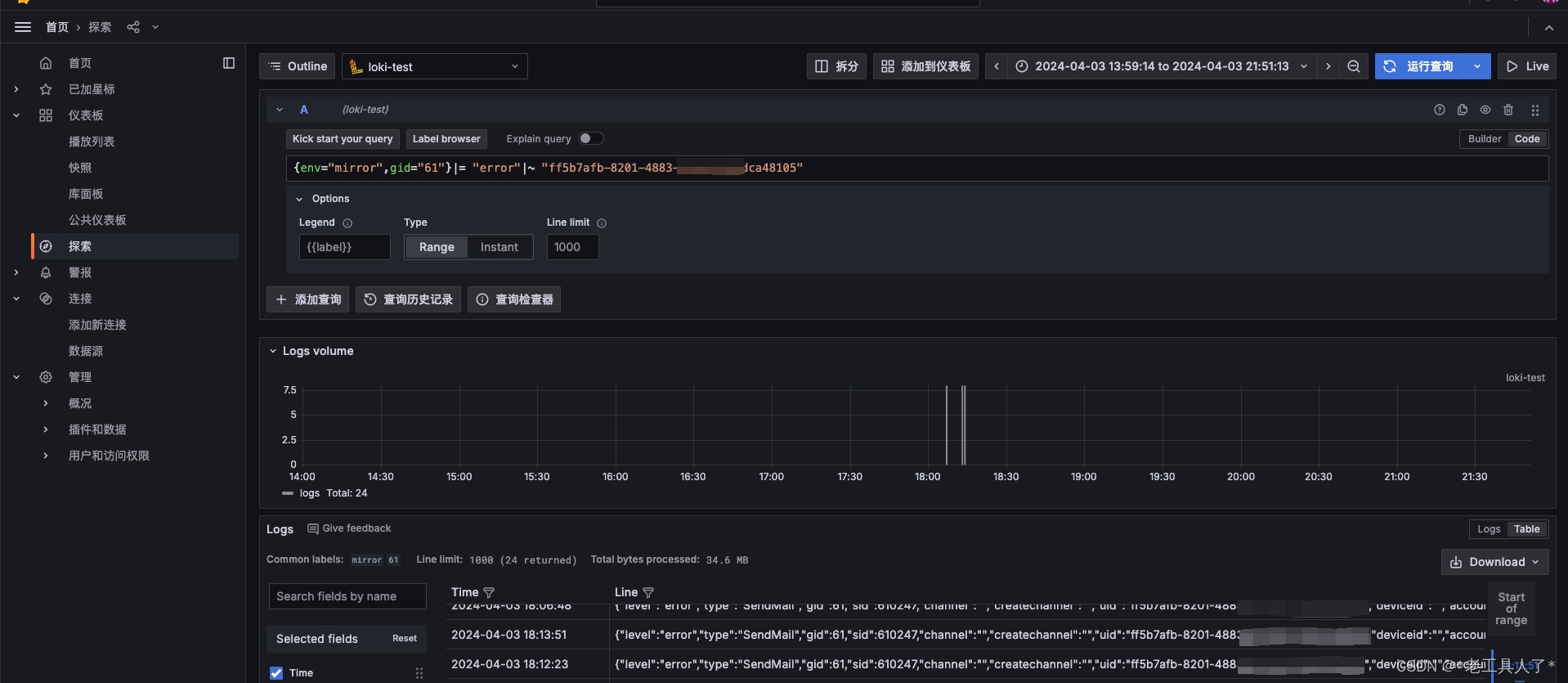
Task: Select 探索 compass item in sidebar
Action: point(136,246)
